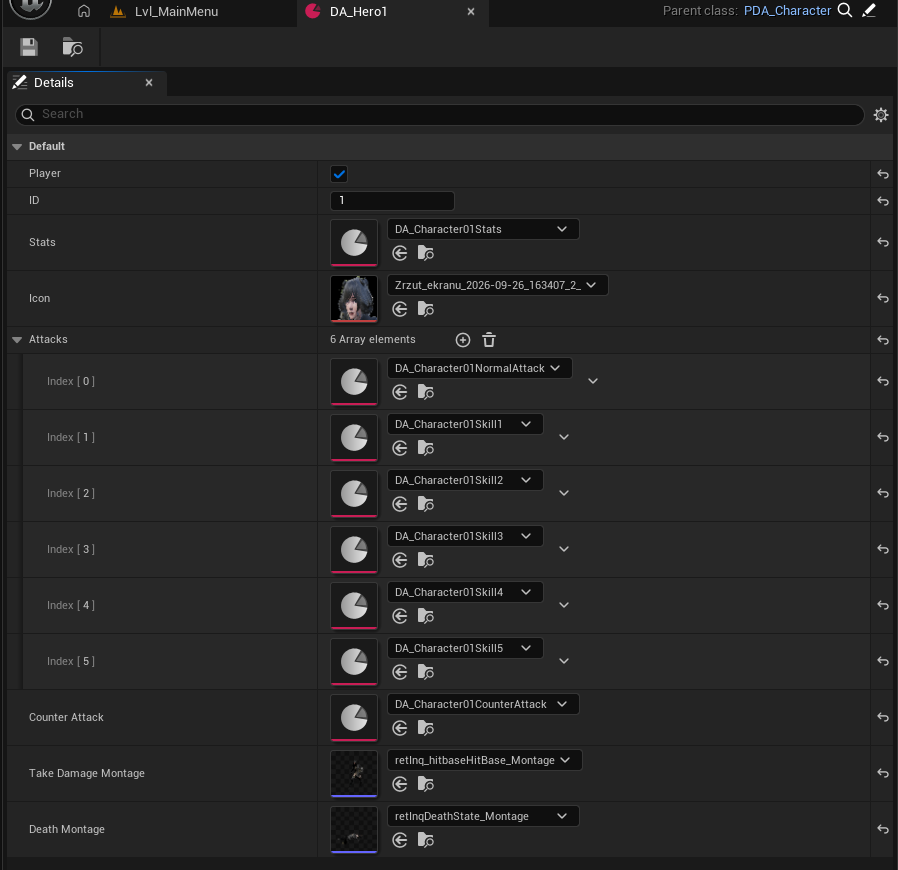The image size is (898, 870).
Task: Use selected asset for Stats
Action: pos(400,253)
